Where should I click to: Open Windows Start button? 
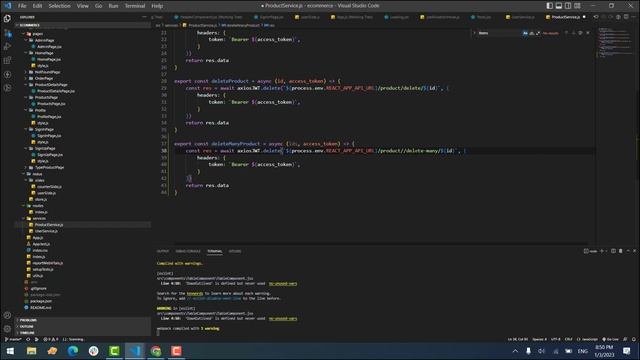(x=10, y=351)
